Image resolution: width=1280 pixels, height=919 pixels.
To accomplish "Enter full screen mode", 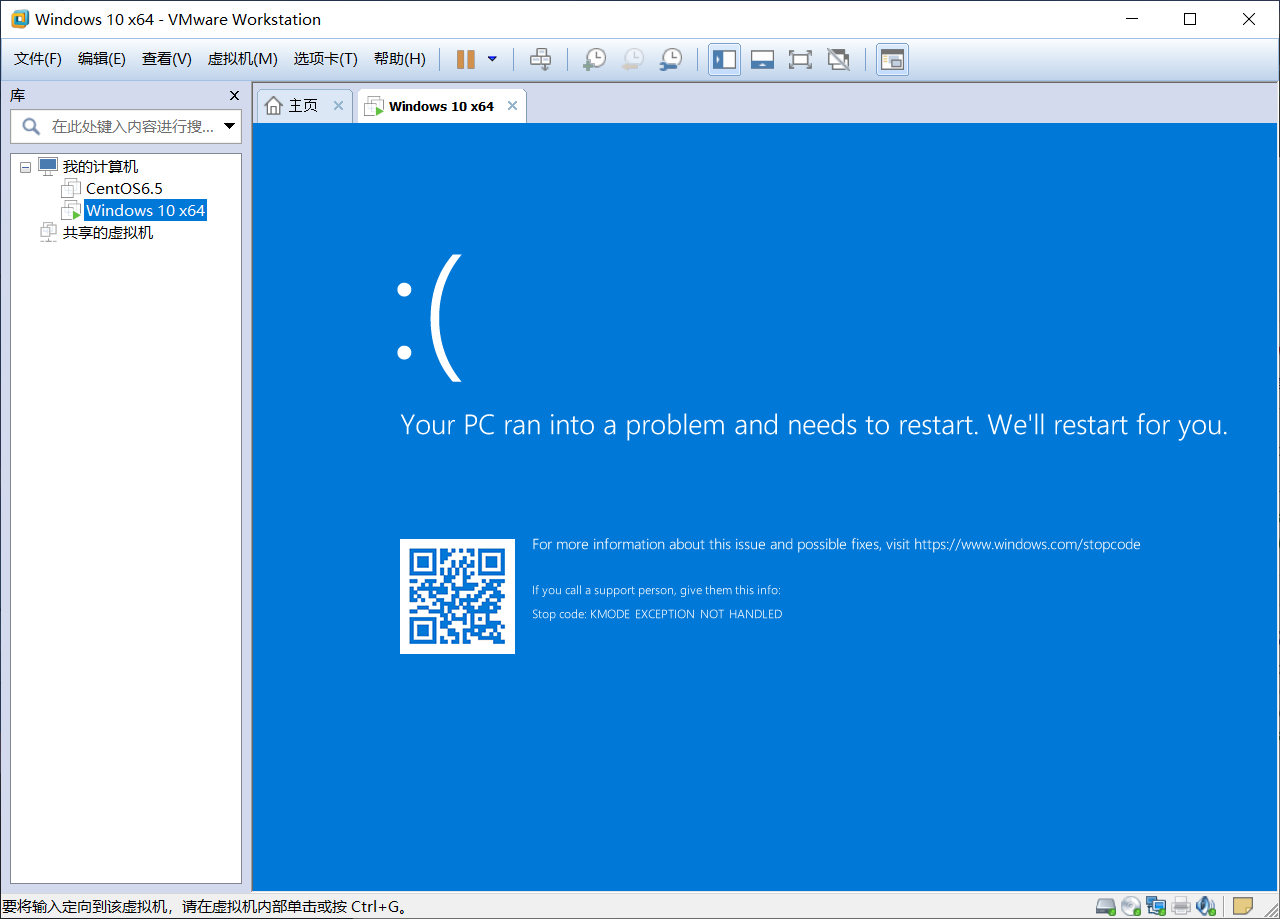I will pos(800,59).
